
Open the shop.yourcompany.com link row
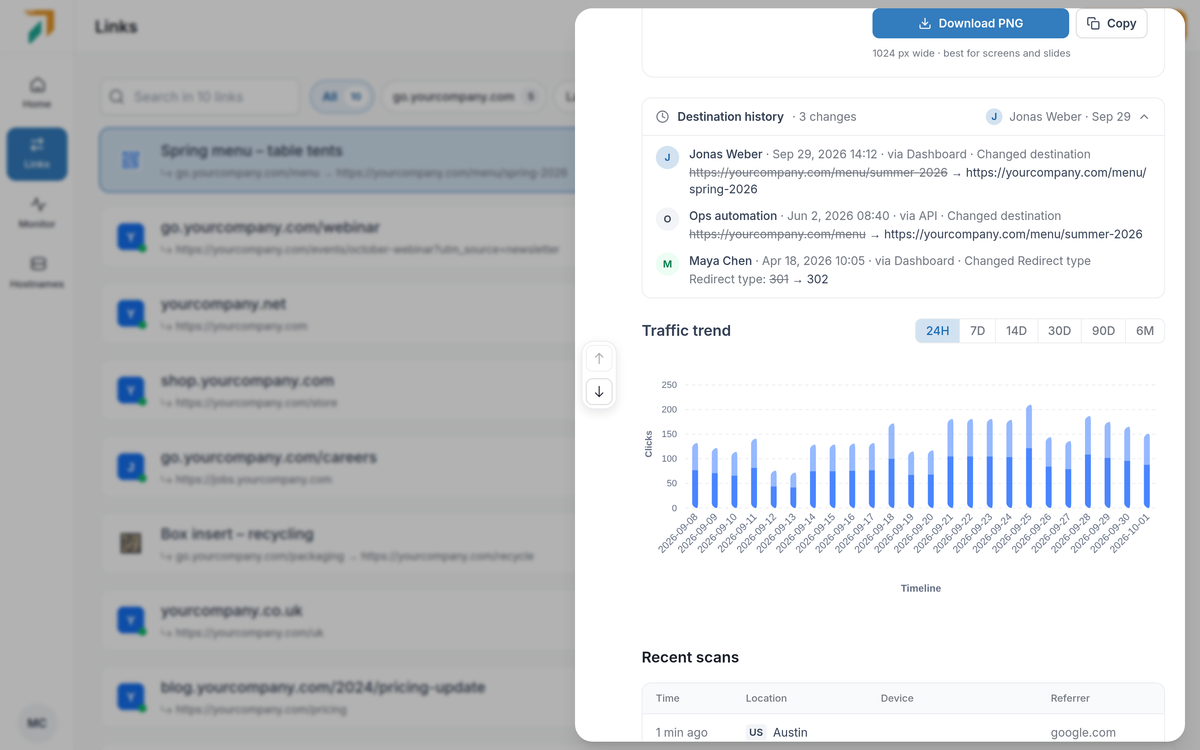(x=338, y=391)
